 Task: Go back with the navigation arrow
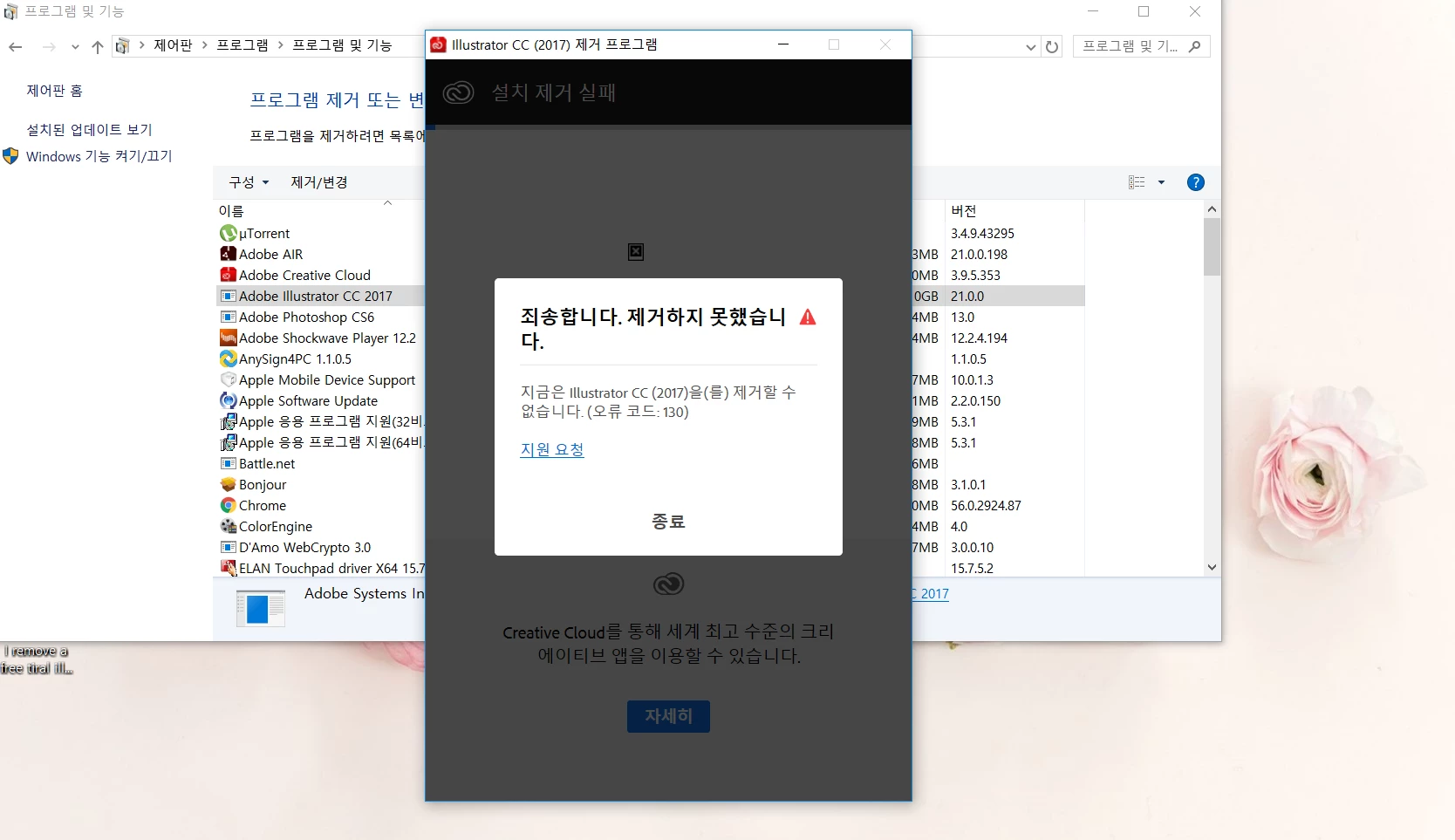click(16, 46)
